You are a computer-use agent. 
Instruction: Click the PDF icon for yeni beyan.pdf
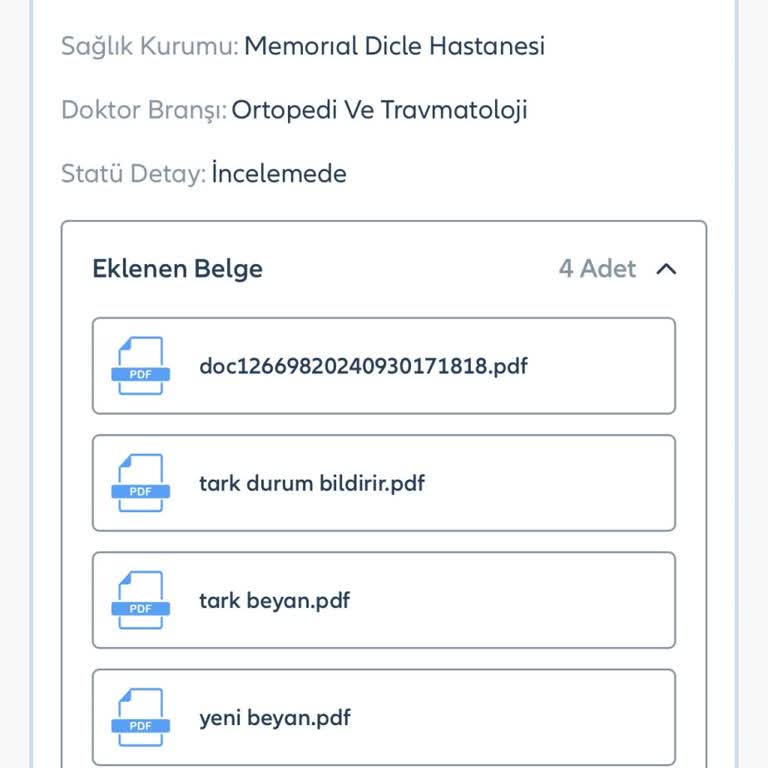[x=141, y=718]
